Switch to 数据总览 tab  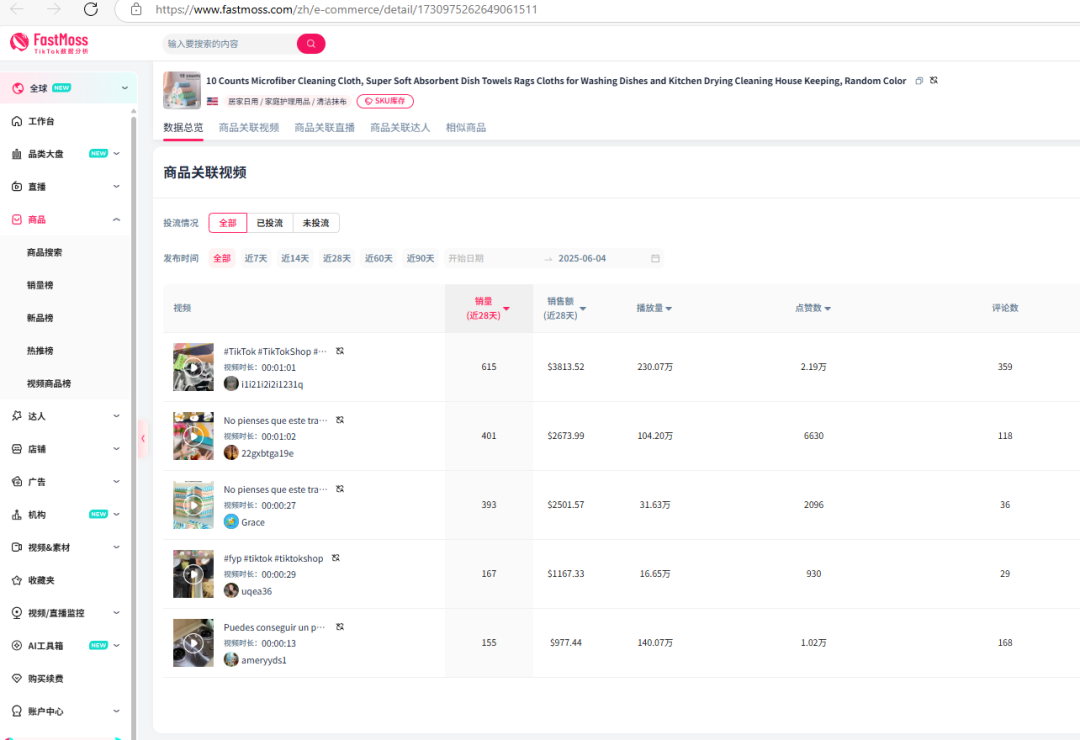coord(183,127)
